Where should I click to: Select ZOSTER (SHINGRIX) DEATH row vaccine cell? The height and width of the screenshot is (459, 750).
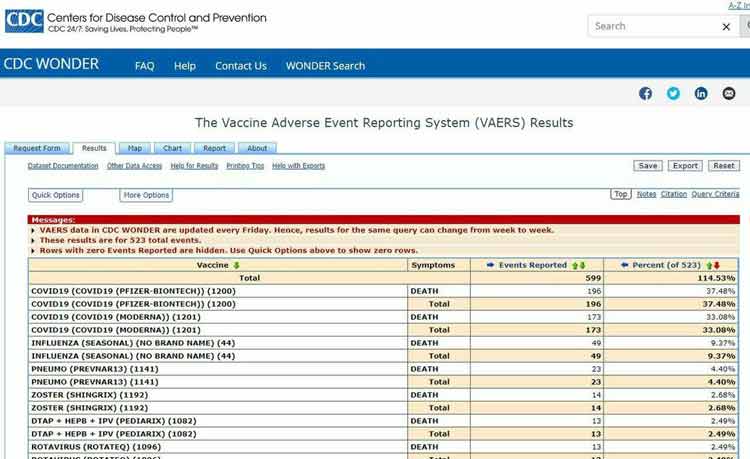[218, 395]
